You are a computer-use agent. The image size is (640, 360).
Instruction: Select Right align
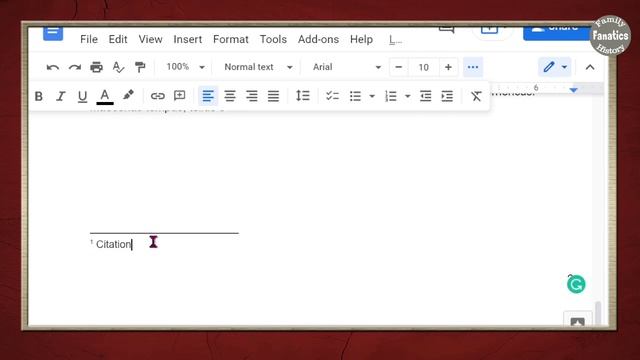(252, 96)
